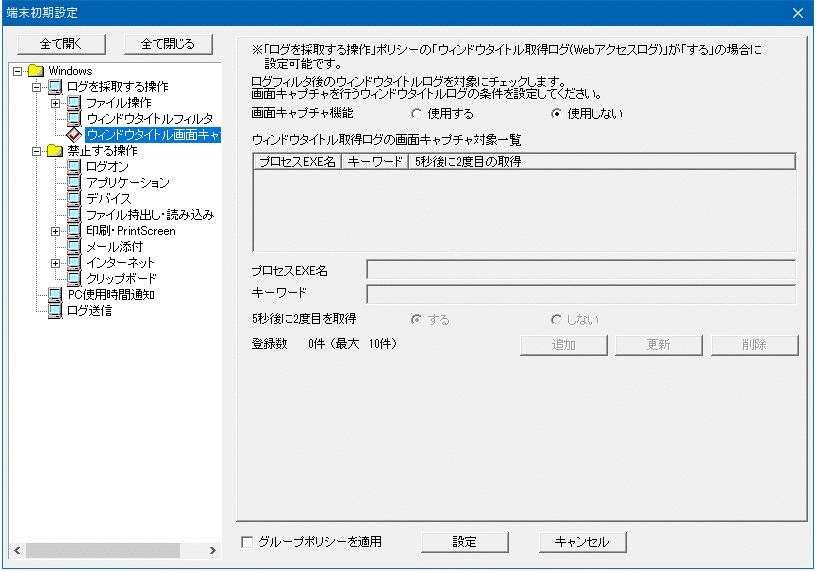The height and width of the screenshot is (571, 816).
Task: Click the アプリケーション computer icon
Action: tap(74, 183)
